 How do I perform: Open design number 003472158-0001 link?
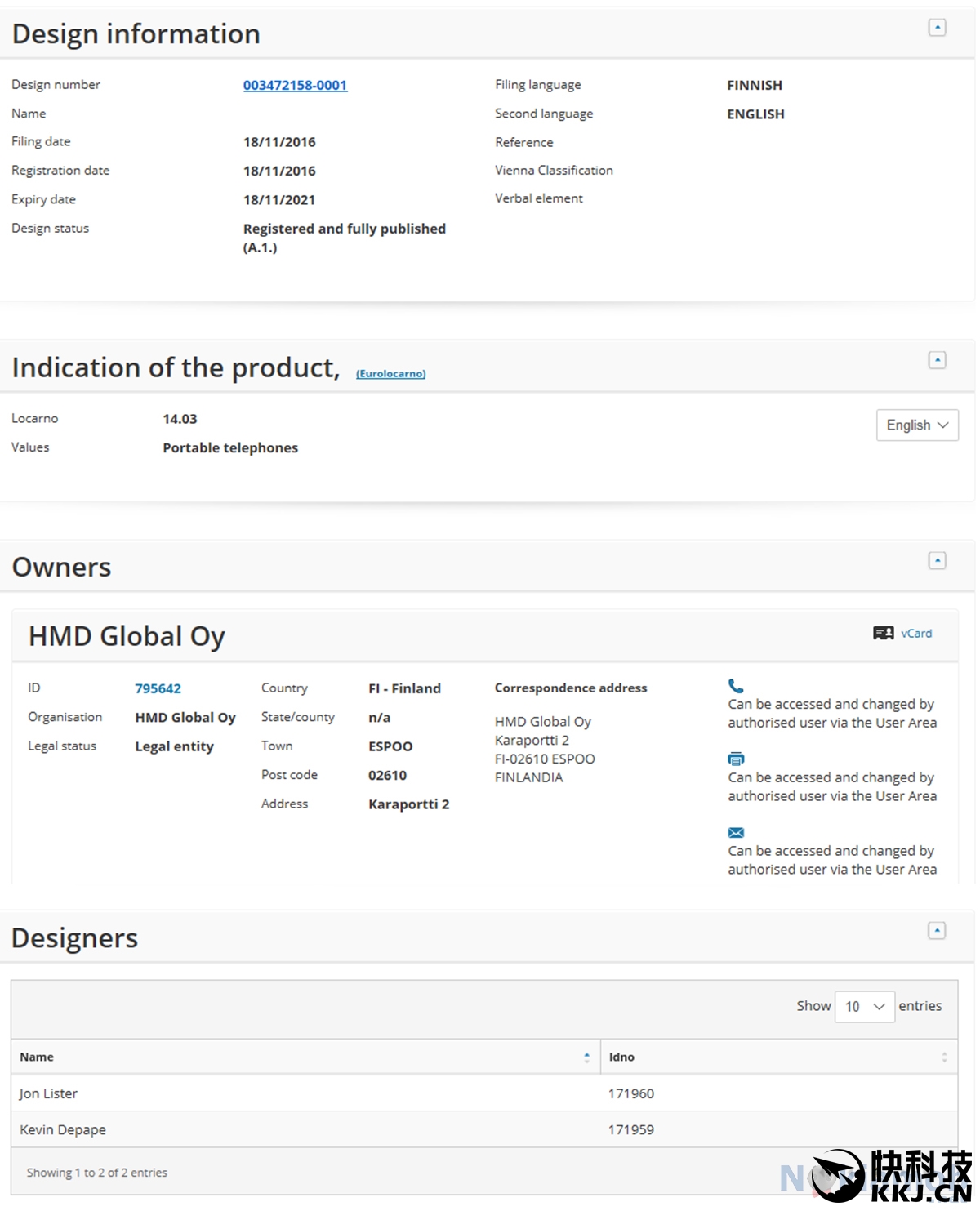pos(295,85)
